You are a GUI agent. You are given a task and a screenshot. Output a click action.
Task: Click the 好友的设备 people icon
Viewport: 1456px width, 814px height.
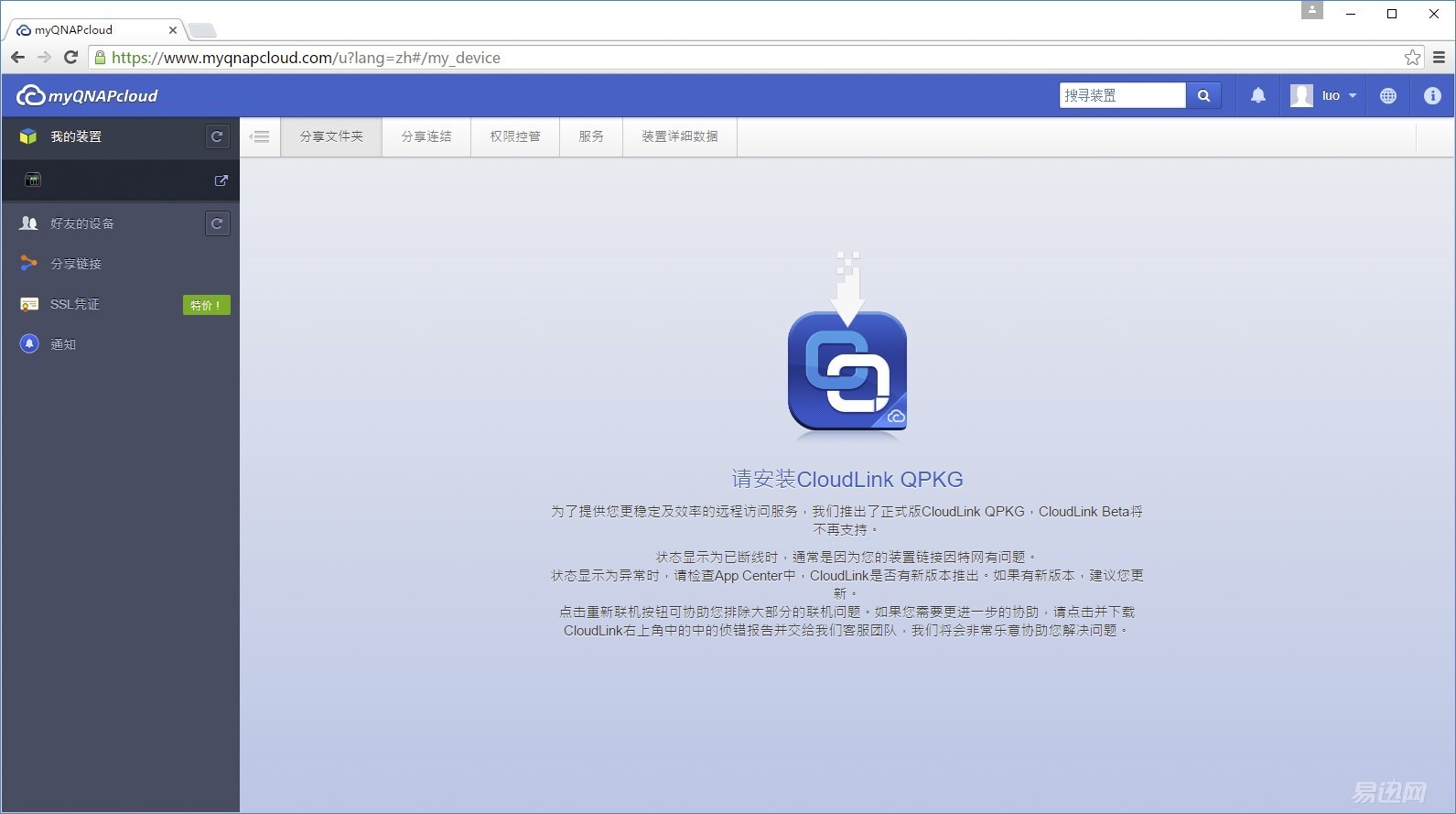coord(28,223)
